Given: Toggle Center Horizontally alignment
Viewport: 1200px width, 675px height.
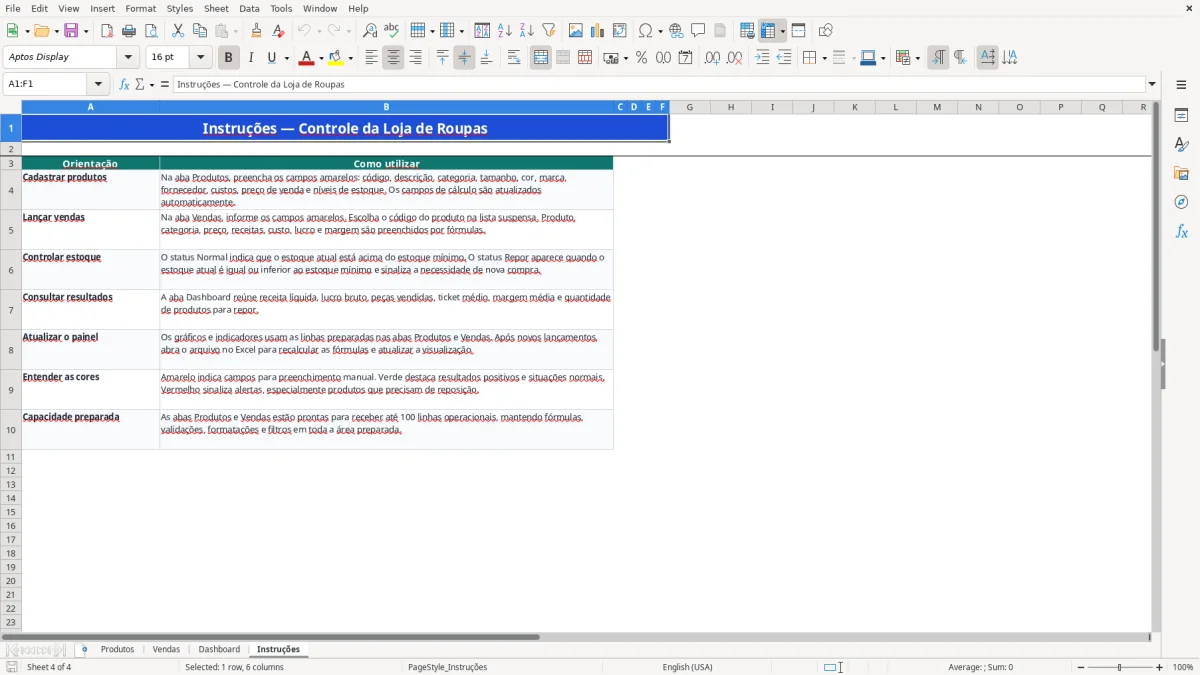Looking at the screenshot, I should 393,58.
